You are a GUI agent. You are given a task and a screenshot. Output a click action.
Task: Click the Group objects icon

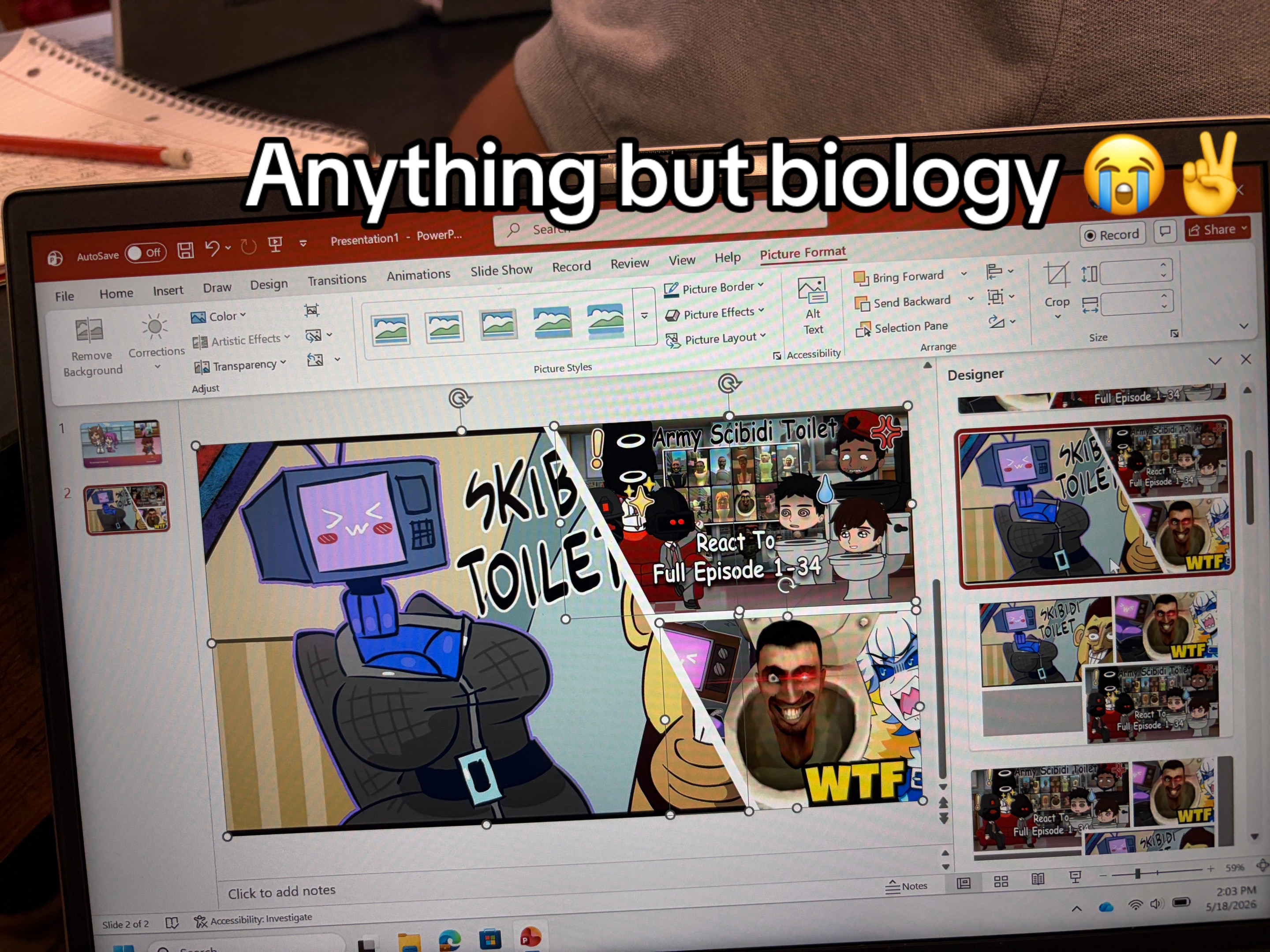click(1000, 297)
